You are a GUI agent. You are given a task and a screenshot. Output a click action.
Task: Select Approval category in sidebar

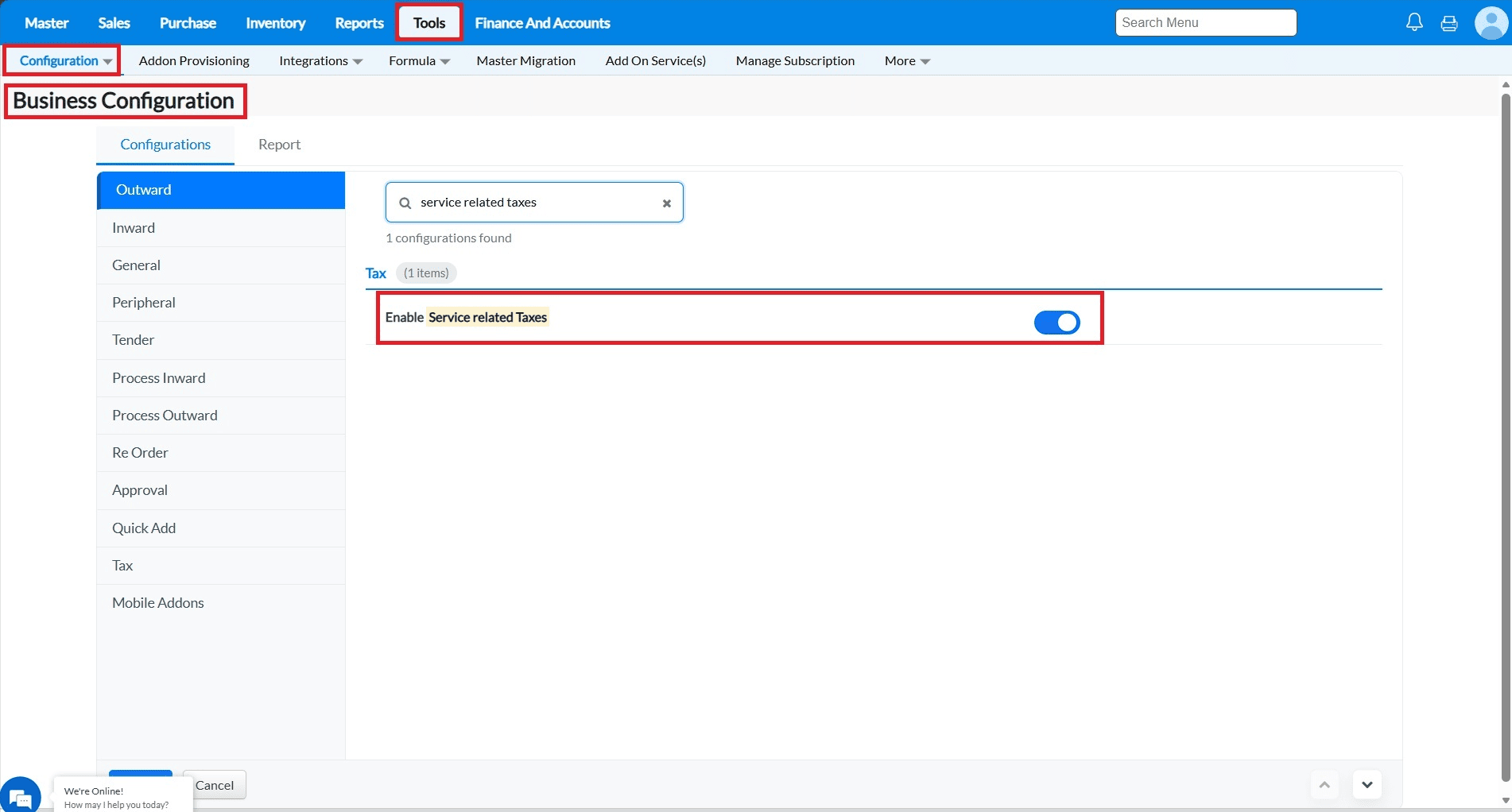tap(221, 490)
